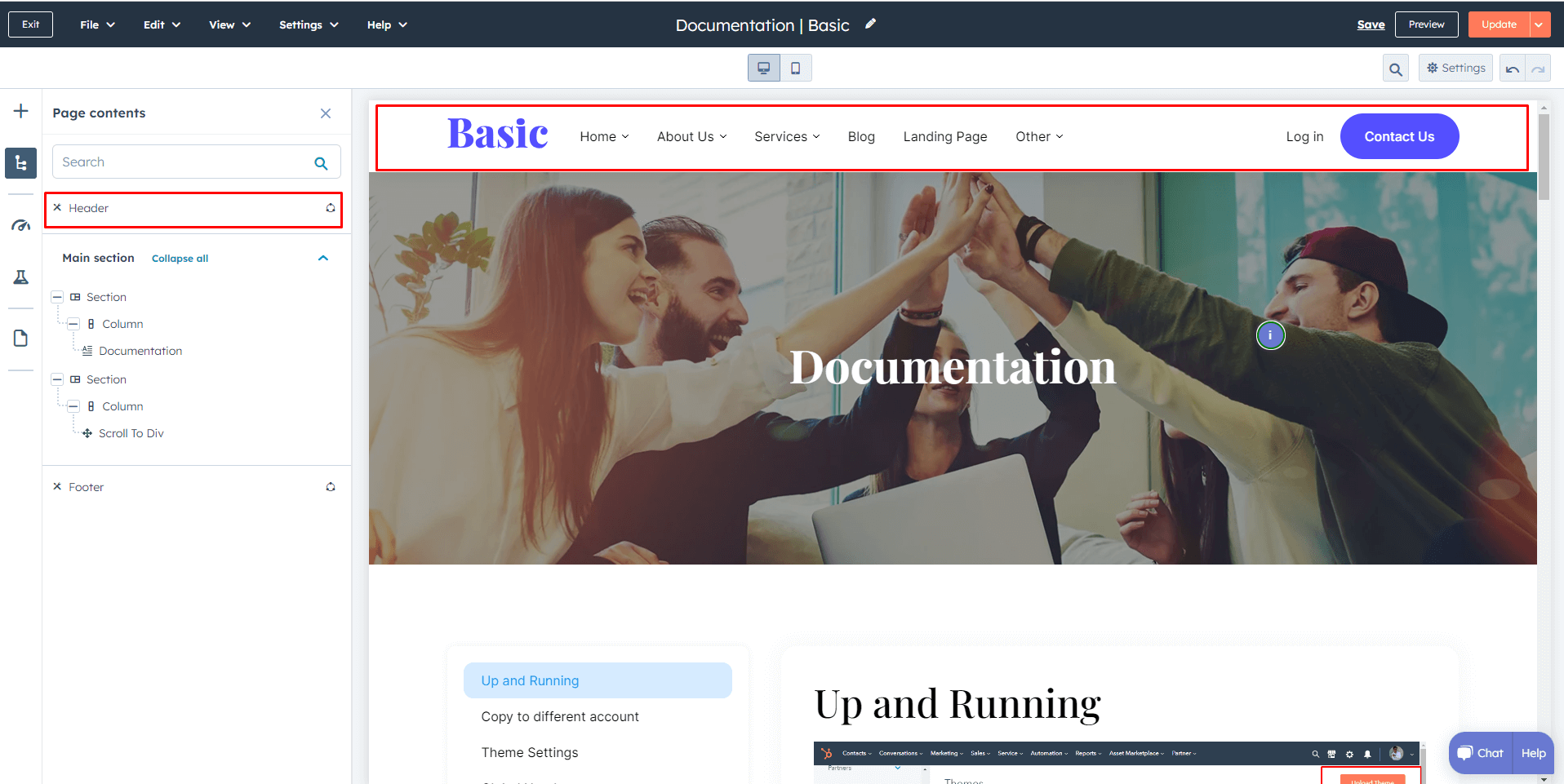Open the Settings menu in top bar
Screen dimensions: 1564x784
click(x=309, y=24)
